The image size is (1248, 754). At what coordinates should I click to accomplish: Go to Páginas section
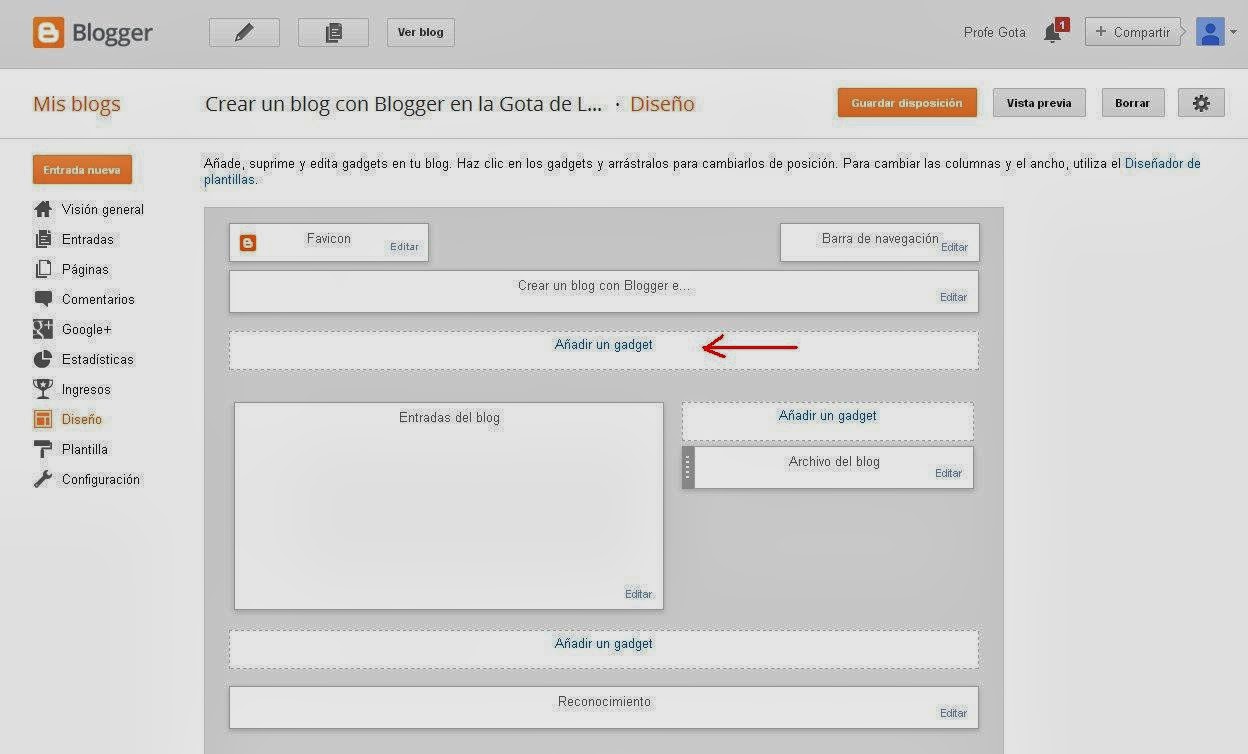point(85,269)
